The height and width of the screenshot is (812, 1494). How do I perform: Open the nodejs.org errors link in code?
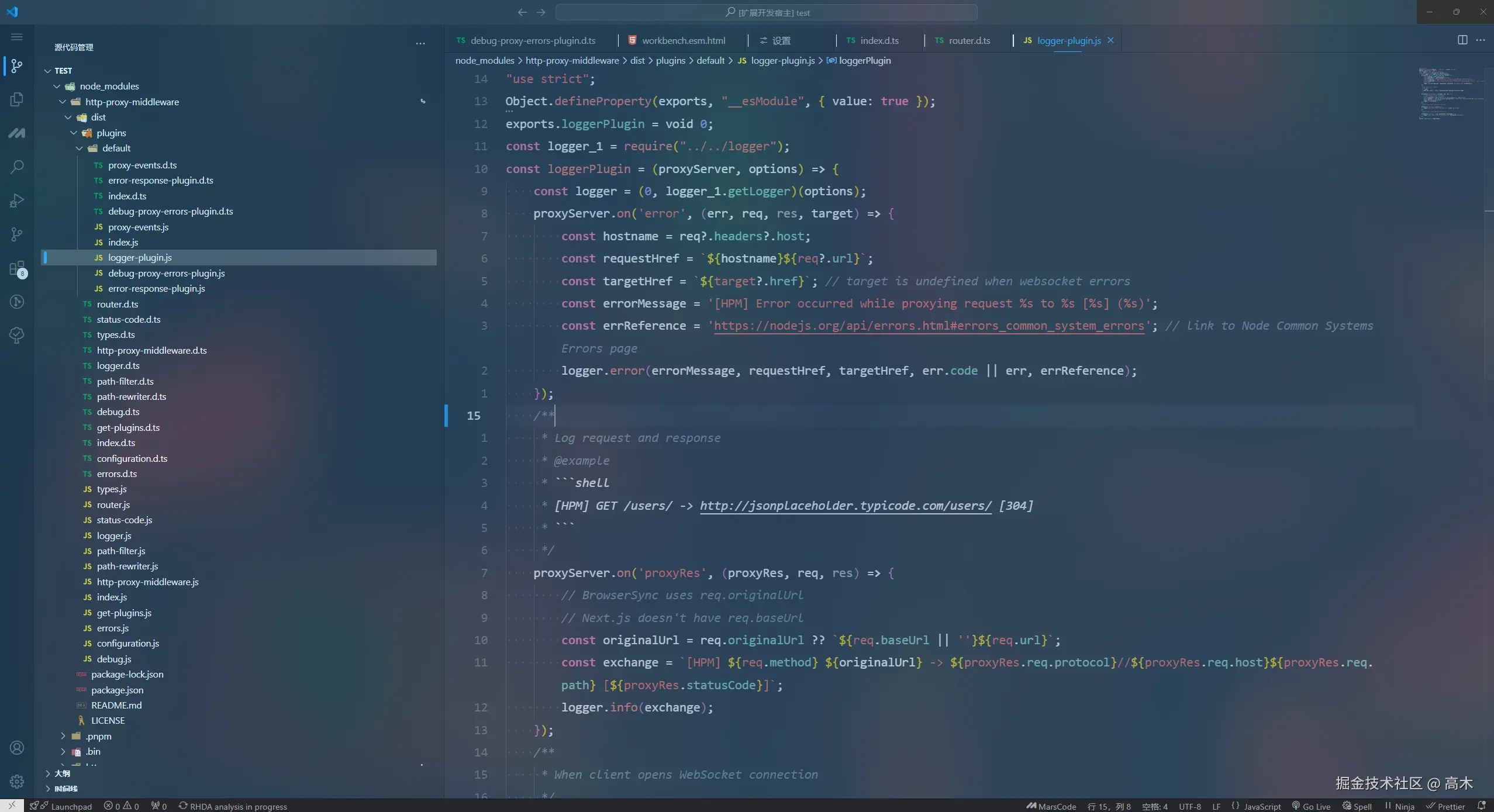[928, 326]
